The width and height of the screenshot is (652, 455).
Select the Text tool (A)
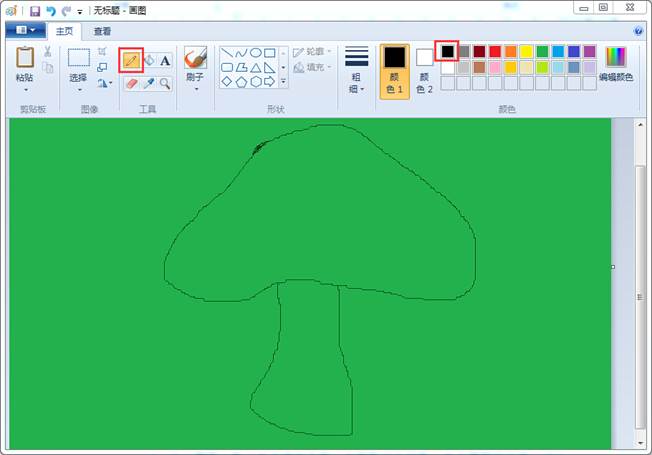(x=165, y=61)
